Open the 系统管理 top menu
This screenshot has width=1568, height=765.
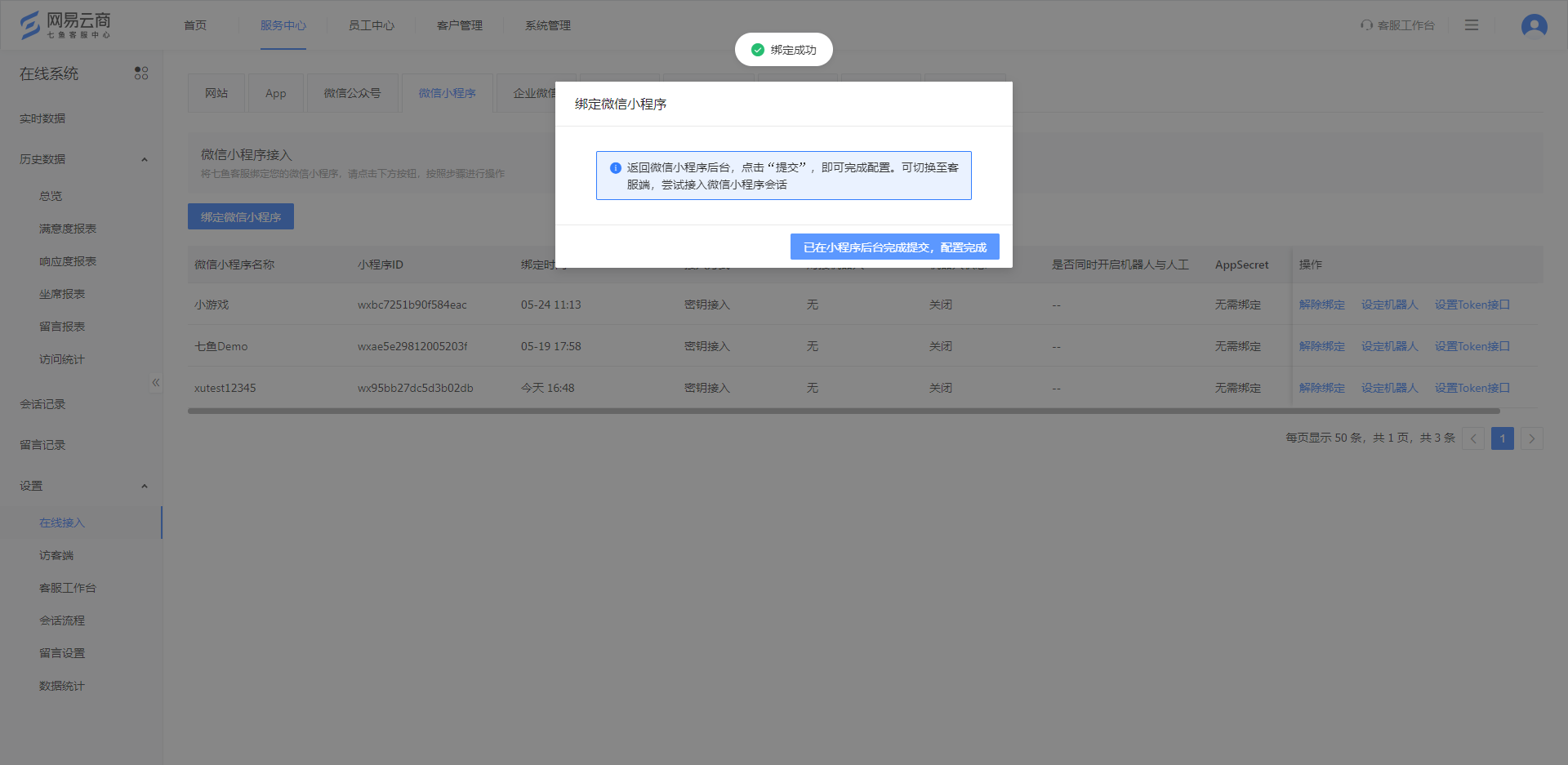point(548,25)
